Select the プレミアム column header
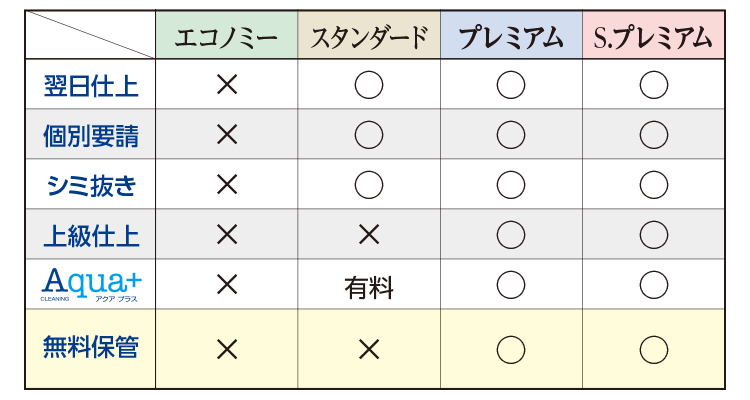This screenshot has height=400, width=750. 511,35
